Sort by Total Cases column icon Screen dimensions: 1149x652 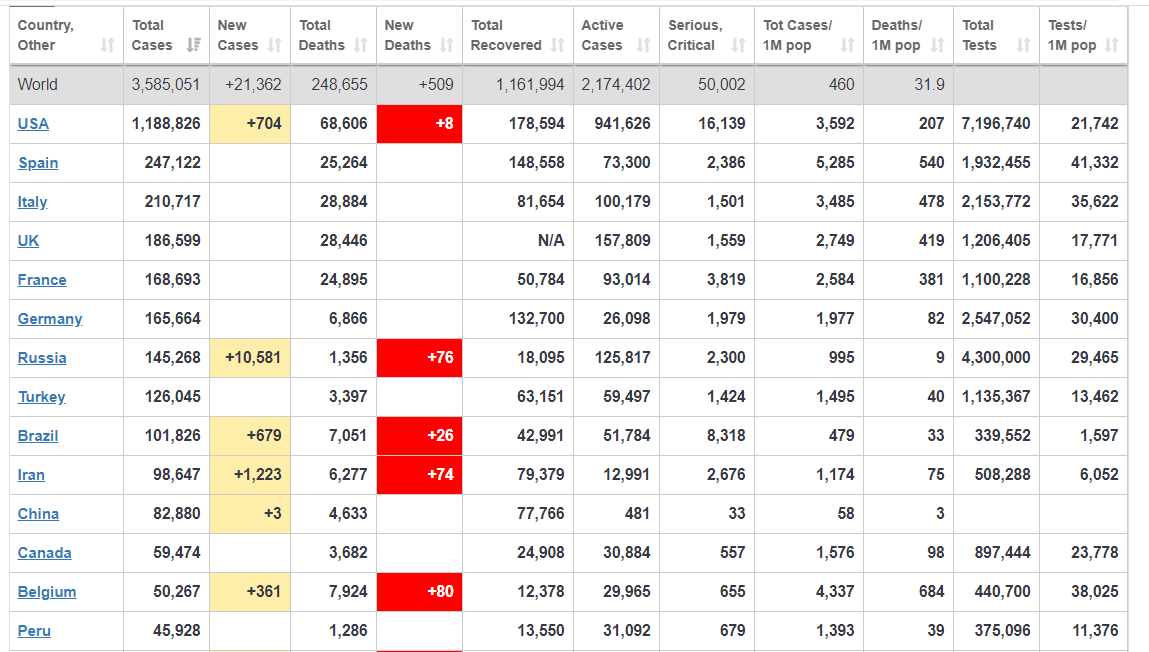[193, 45]
